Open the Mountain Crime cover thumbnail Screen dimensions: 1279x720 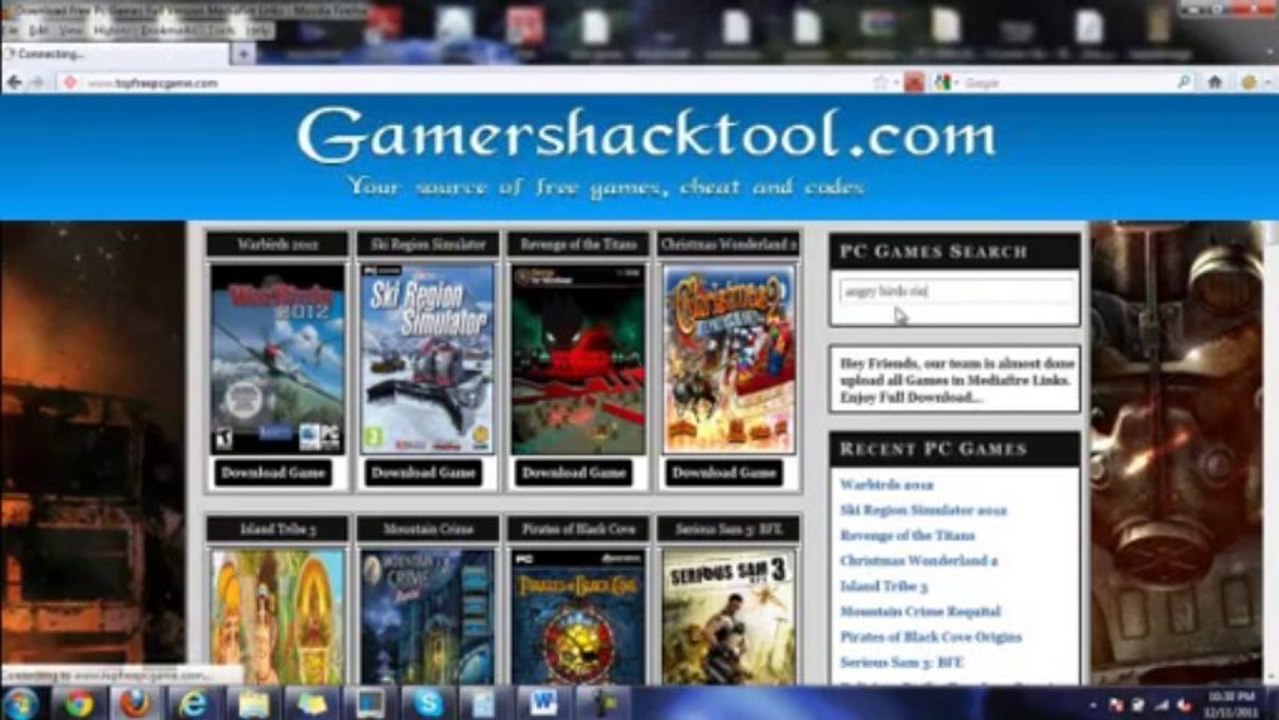point(427,617)
